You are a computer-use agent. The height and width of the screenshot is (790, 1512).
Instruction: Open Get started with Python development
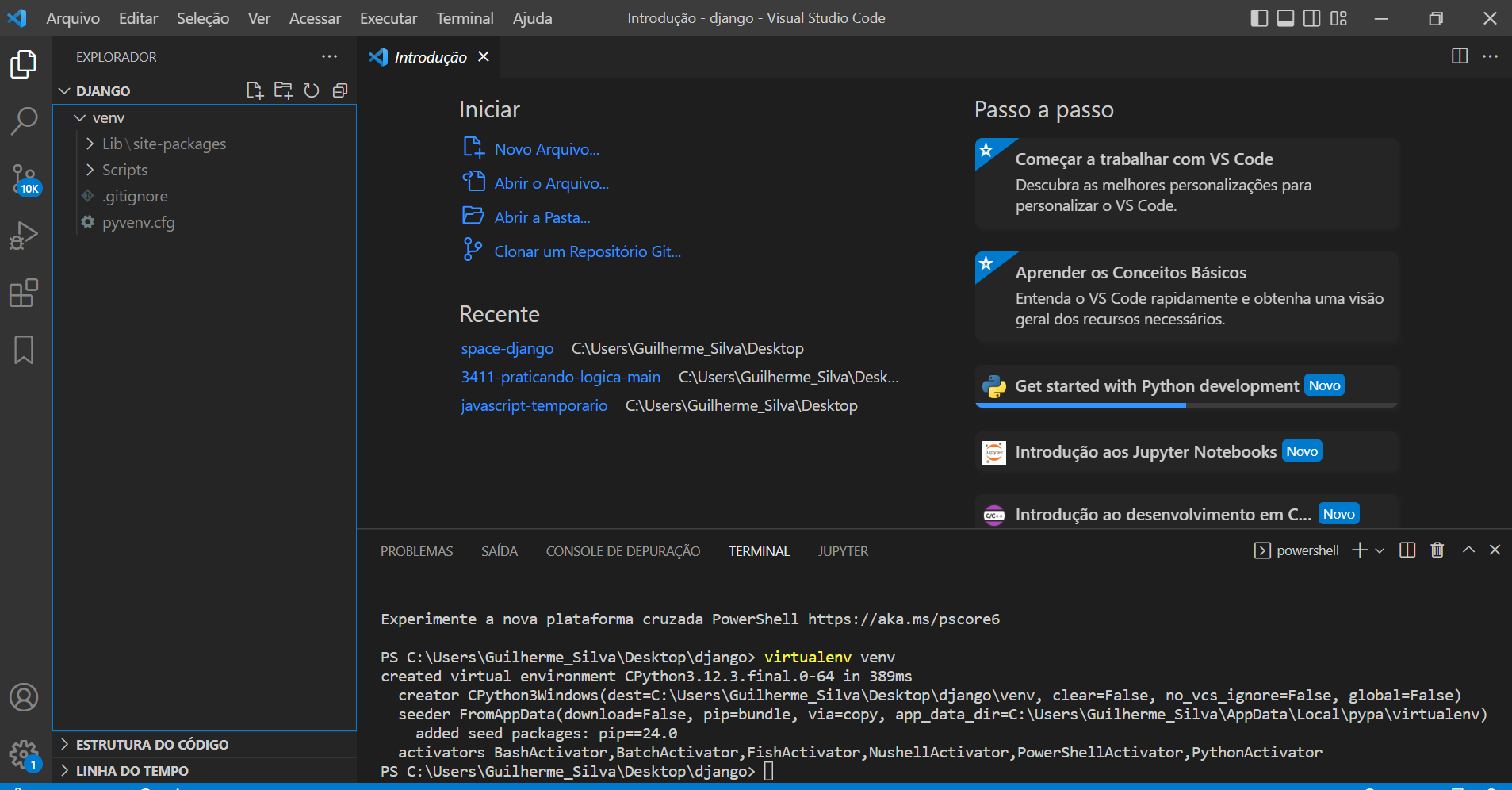1186,386
